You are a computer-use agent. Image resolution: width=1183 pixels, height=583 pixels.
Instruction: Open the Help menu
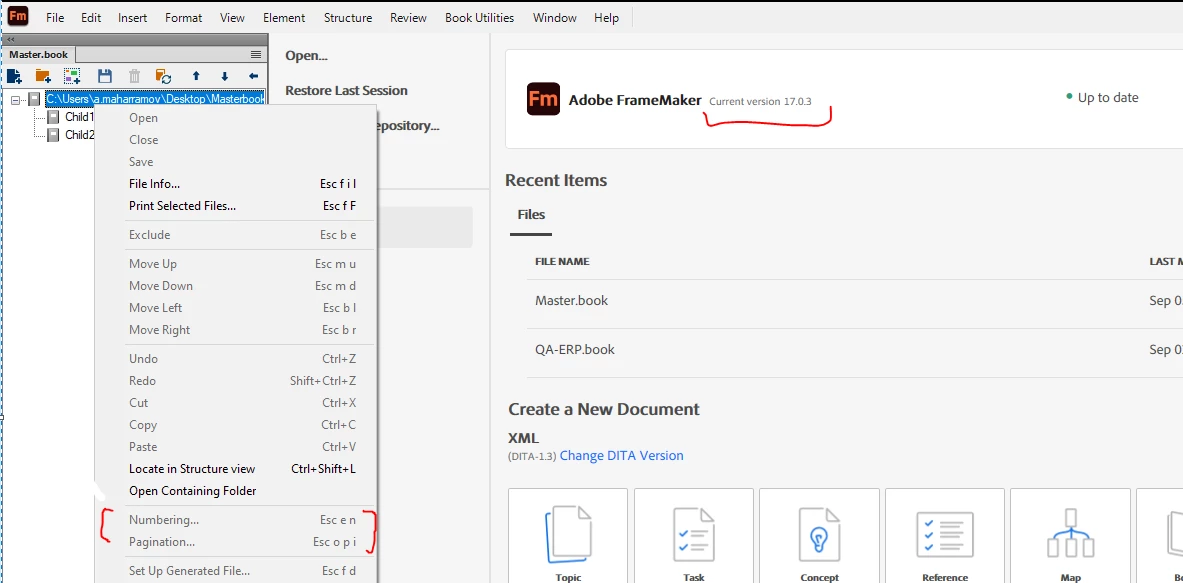tap(607, 17)
